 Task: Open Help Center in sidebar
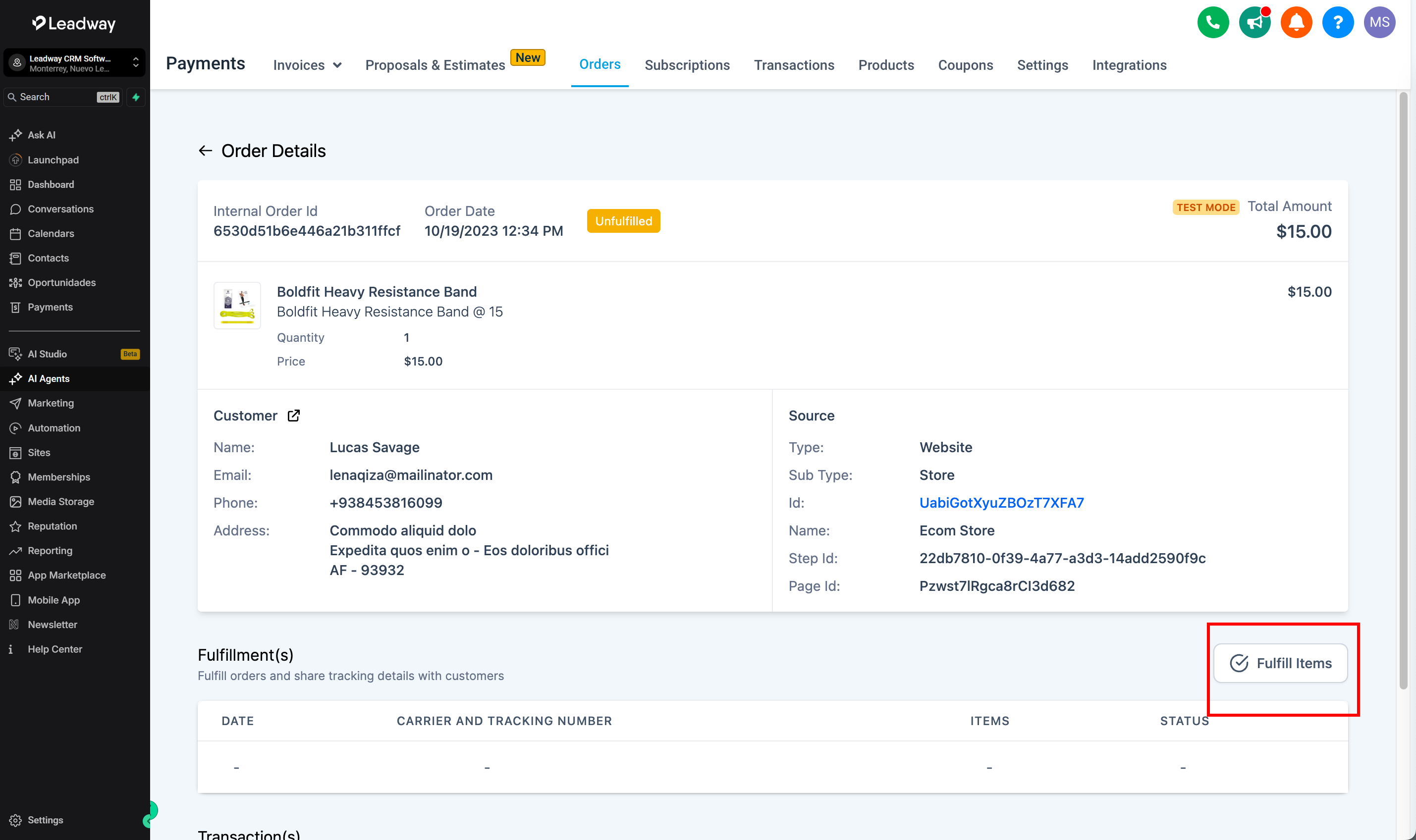click(x=75, y=649)
